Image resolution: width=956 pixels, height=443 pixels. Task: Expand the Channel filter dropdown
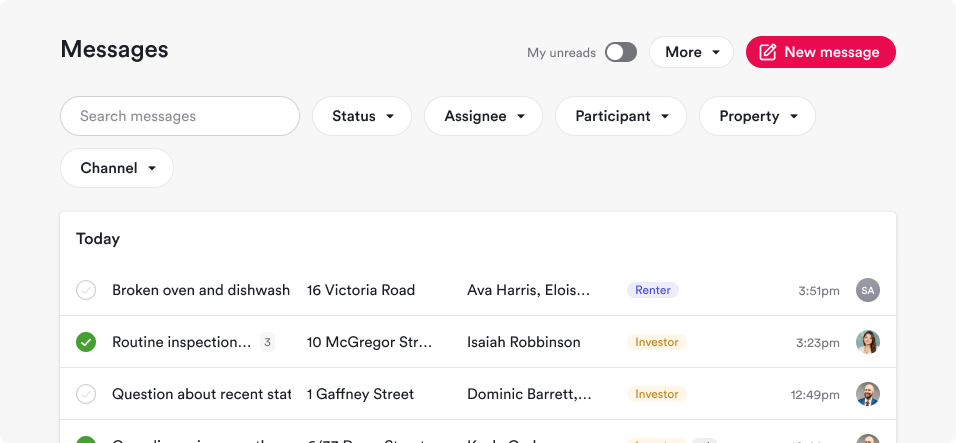click(x=117, y=168)
